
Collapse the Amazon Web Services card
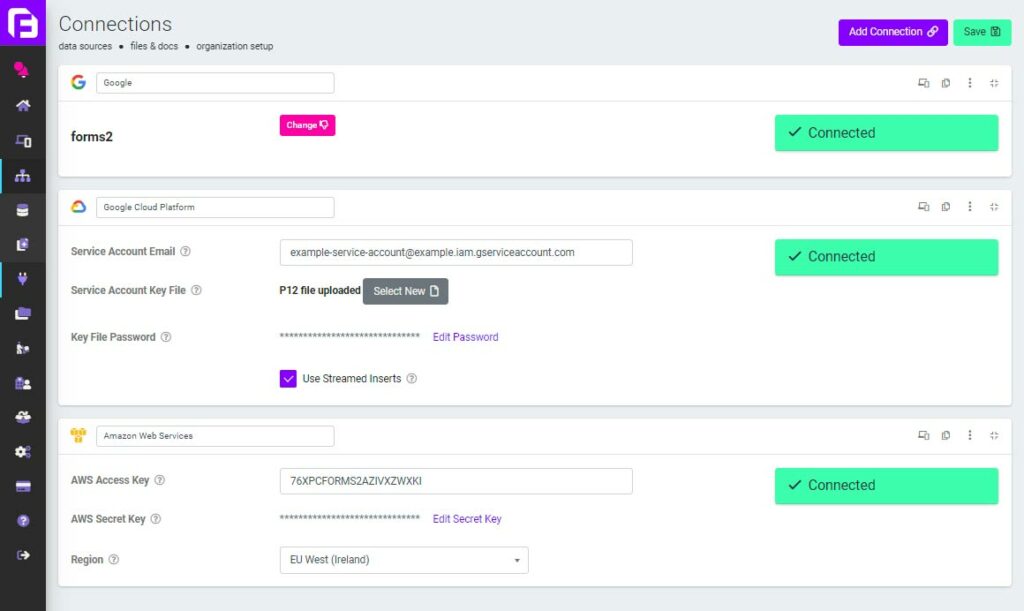[994, 435]
